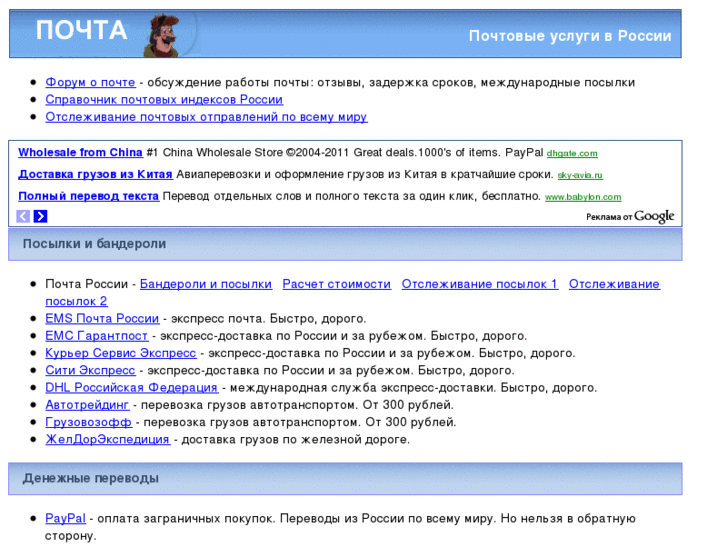Click the Денежные переводы section header
727x545 pixels.
point(345,479)
